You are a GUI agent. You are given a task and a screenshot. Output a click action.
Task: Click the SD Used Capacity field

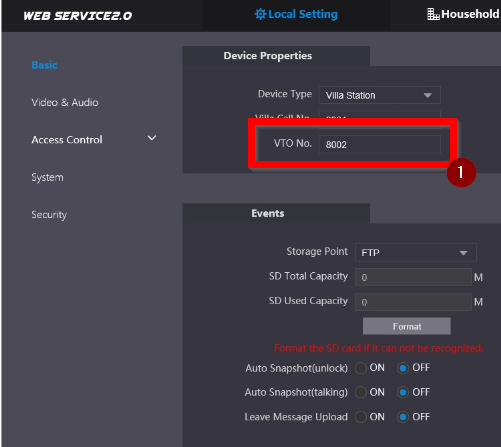tap(413, 302)
